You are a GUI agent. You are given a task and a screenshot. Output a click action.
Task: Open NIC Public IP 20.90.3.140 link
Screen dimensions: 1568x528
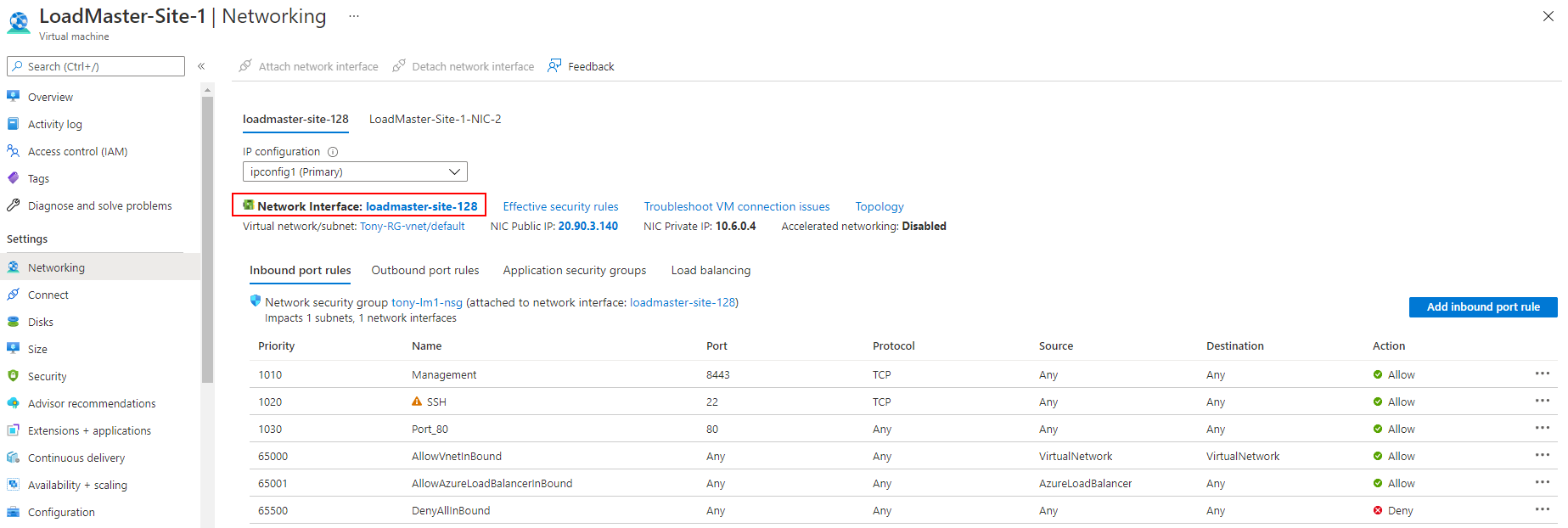pyautogui.click(x=588, y=227)
